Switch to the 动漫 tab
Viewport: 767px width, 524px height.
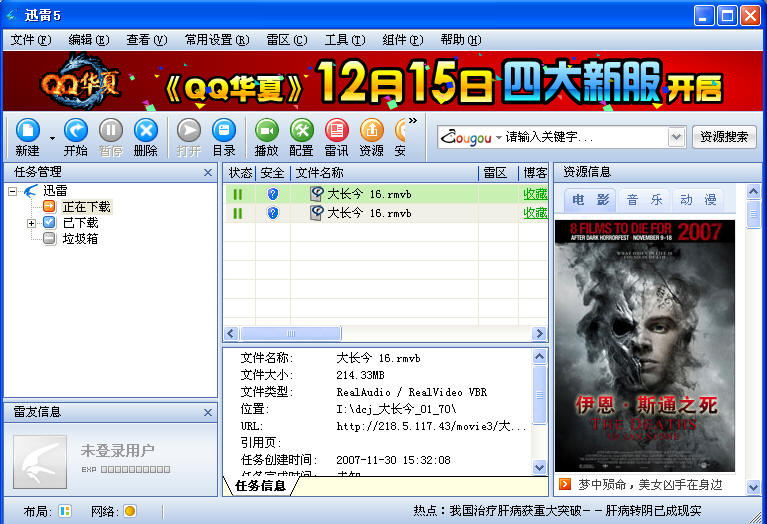(698, 200)
